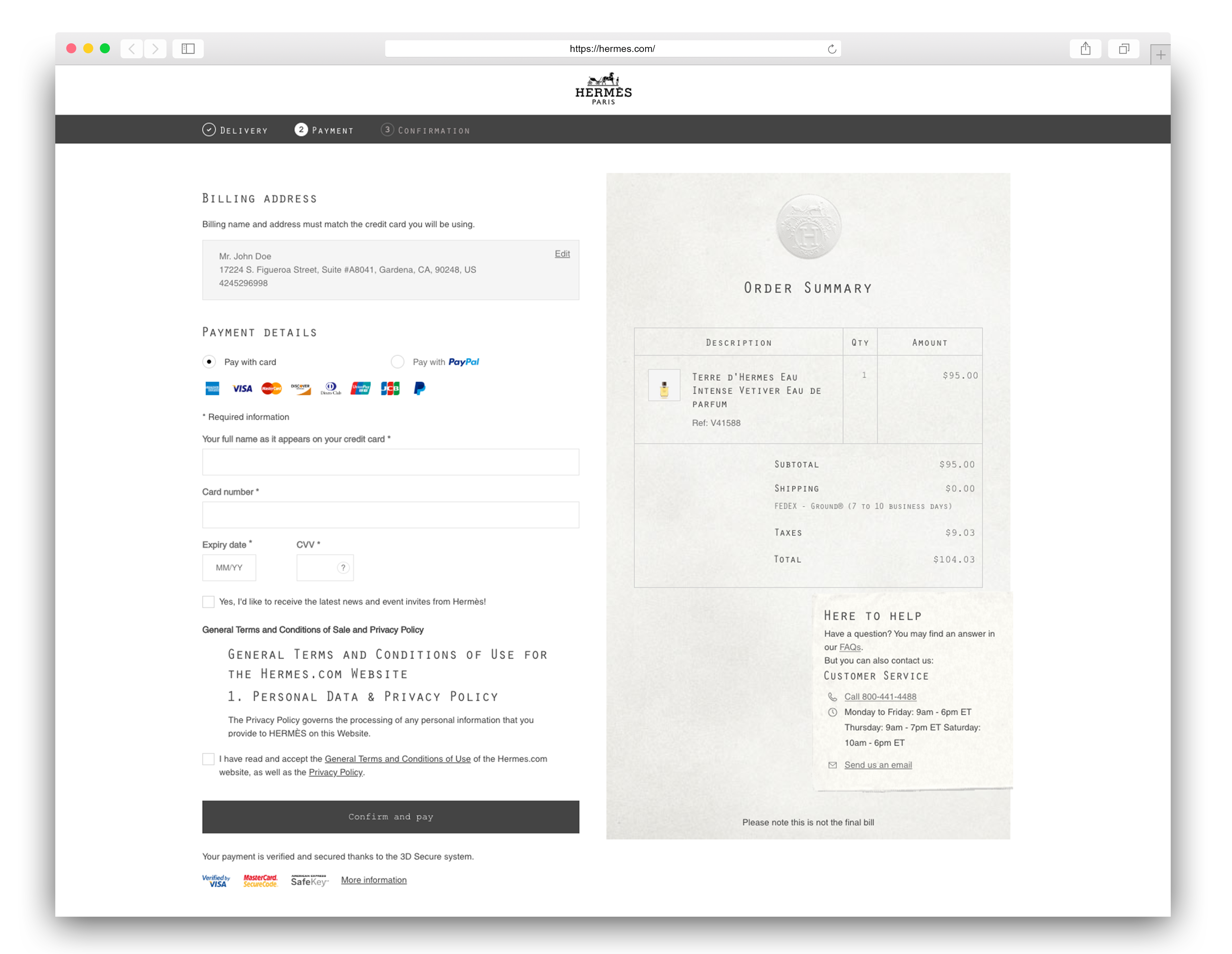Focus the Expiry date MM/YY field
Image resolution: width=1232 pixels, height=954 pixels.
(x=229, y=567)
